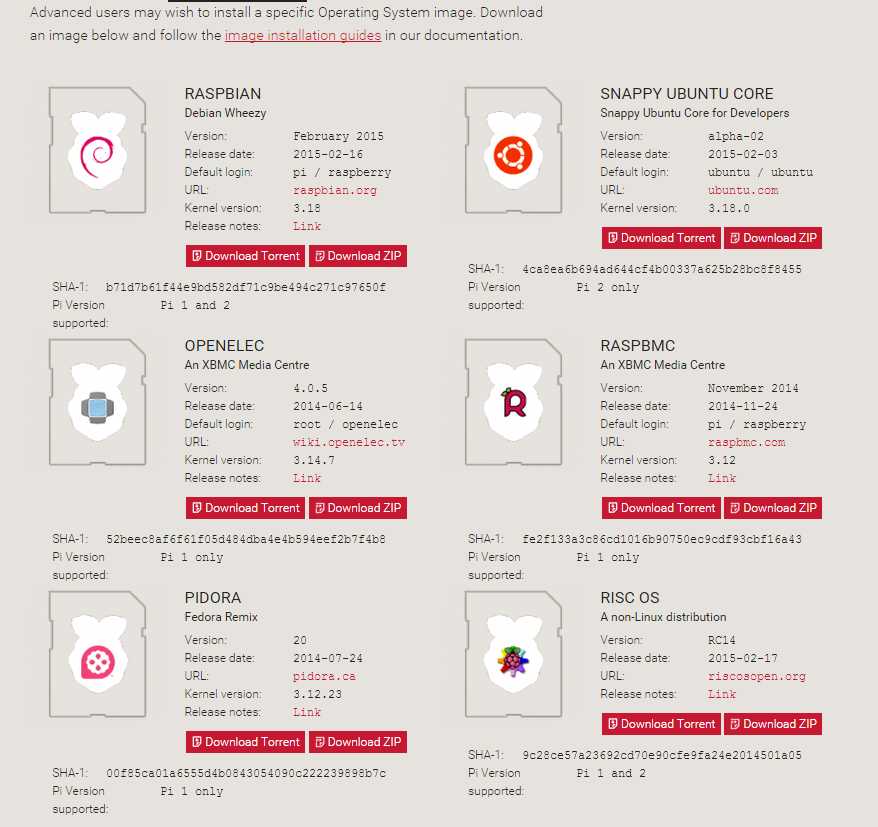Click the RaspBMC letter R logo icon
Image resolution: width=878 pixels, height=827 pixels.
point(513,402)
